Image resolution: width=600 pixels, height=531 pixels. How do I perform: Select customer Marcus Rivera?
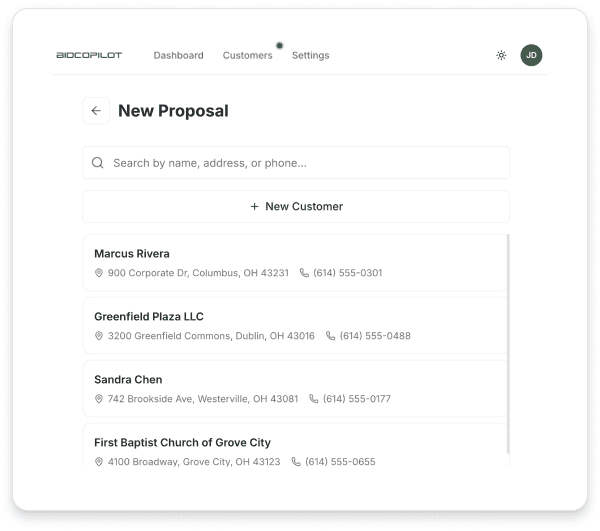(x=295, y=263)
